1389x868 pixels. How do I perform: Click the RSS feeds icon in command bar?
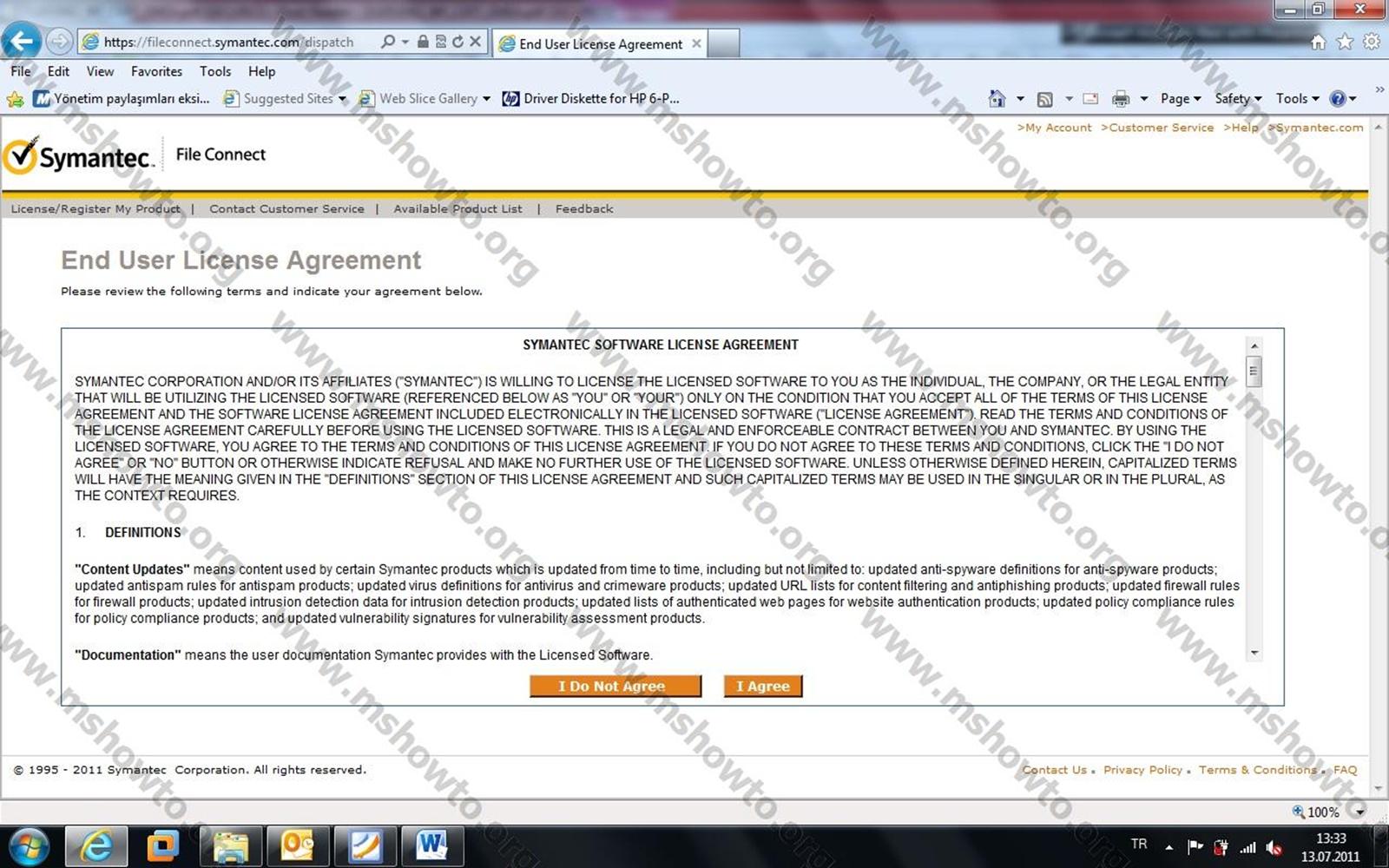click(x=1045, y=99)
